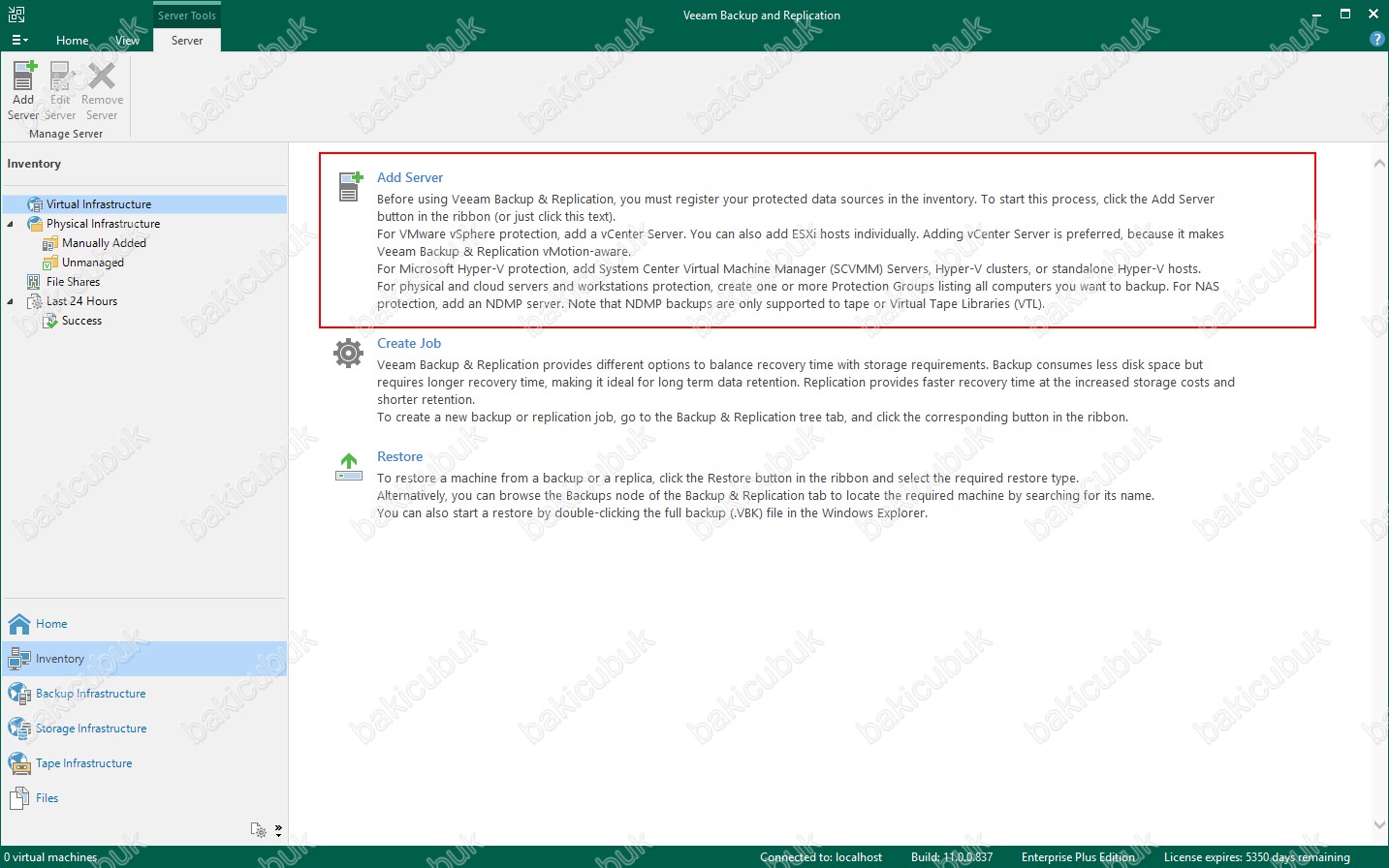Image resolution: width=1389 pixels, height=868 pixels.
Task: Click the Add Server ribbon button
Action: (23, 90)
